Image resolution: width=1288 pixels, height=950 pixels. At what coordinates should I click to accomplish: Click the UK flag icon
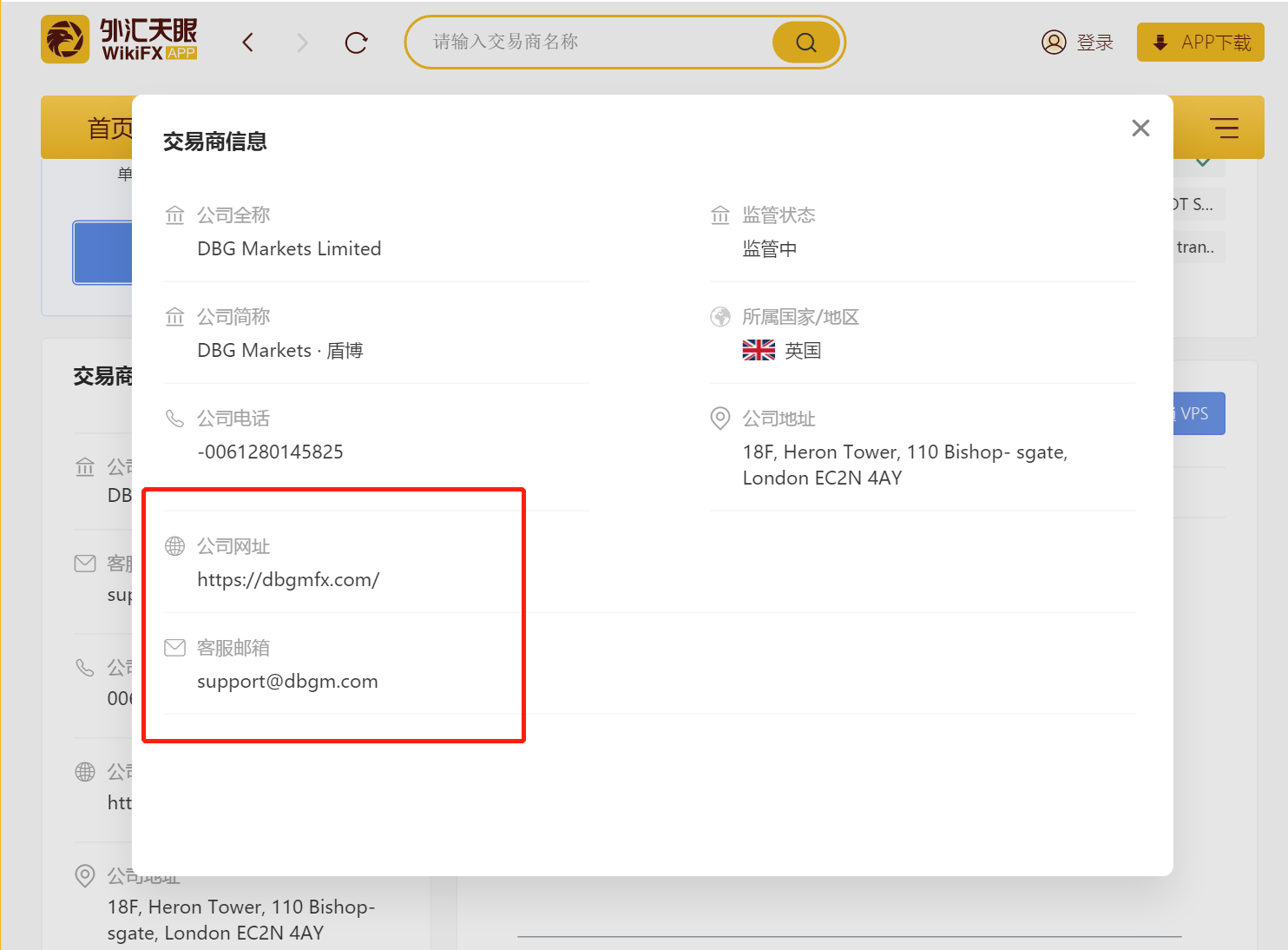pyautogui.click(x=759, y=350)
